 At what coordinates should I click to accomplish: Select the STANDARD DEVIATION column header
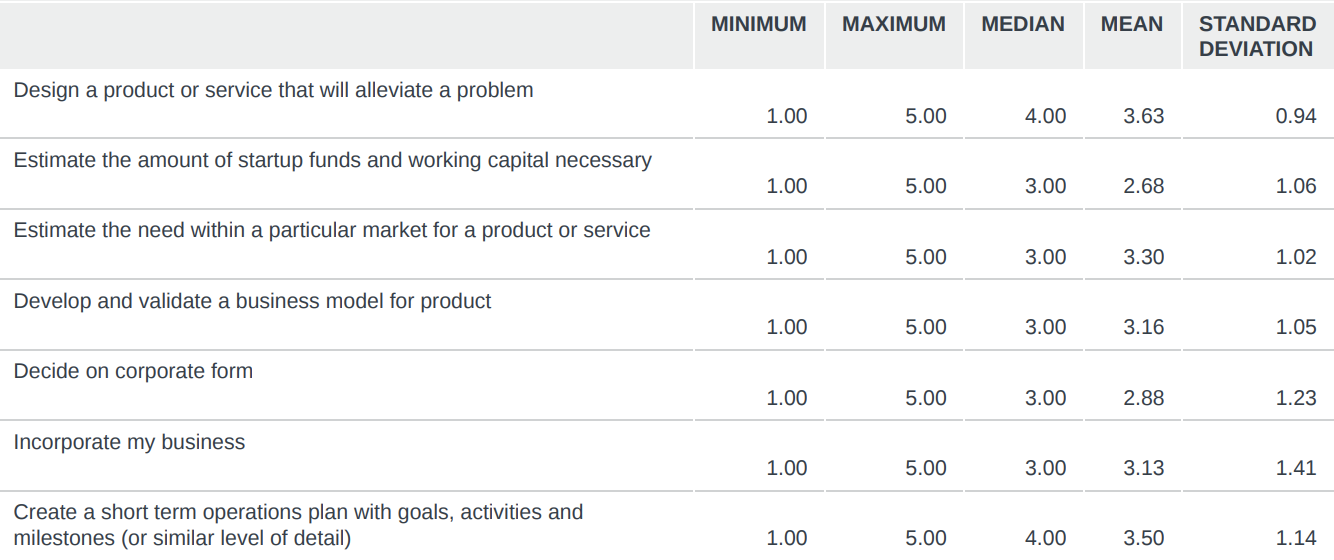click(x=1257, y=37)
